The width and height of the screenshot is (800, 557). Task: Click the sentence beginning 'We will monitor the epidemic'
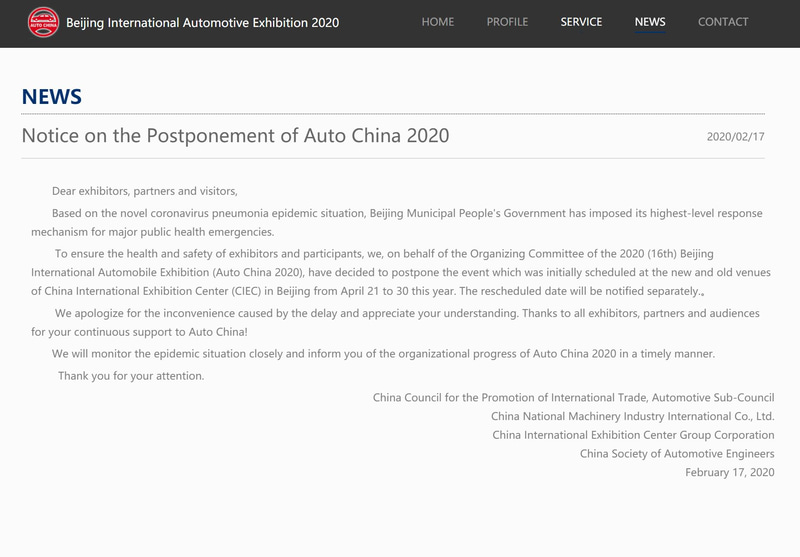click(383, 354)
